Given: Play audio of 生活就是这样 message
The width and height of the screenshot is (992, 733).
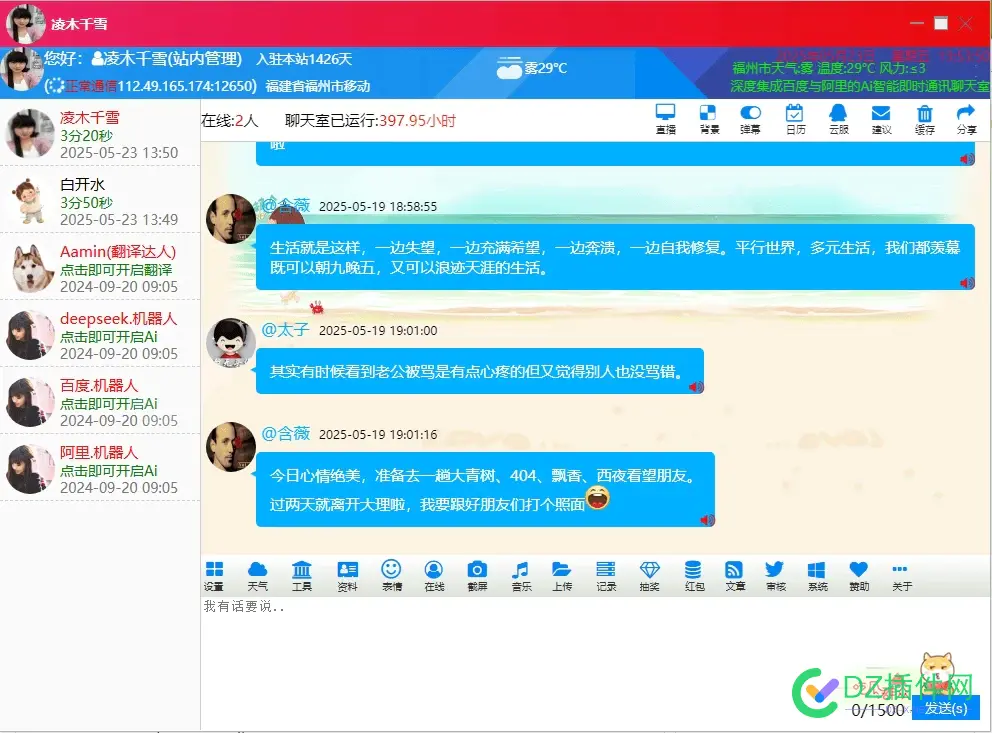Looking at the screenshot, I should (x=967, y=283).
